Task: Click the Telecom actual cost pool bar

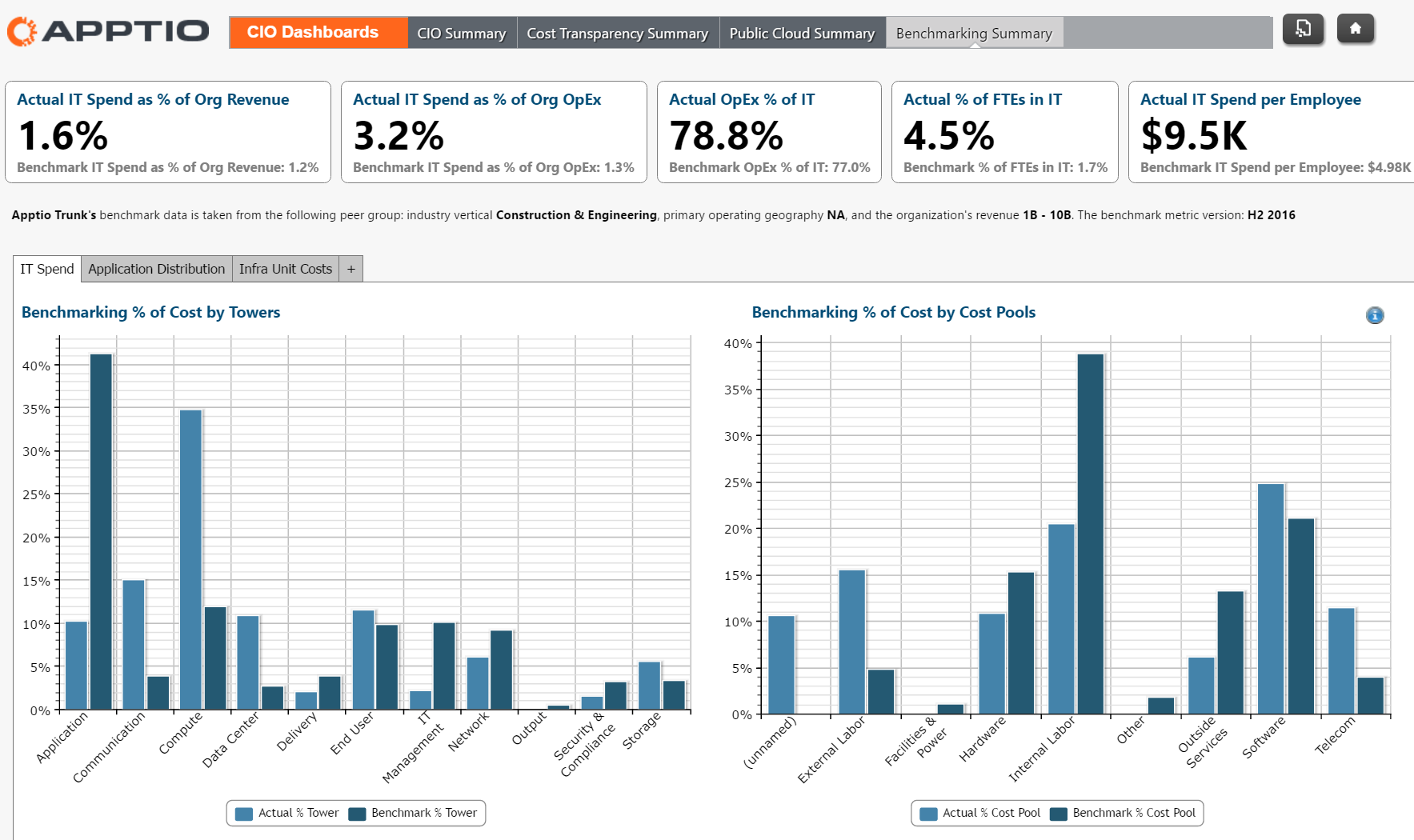Action: [x=1342, y=661]
